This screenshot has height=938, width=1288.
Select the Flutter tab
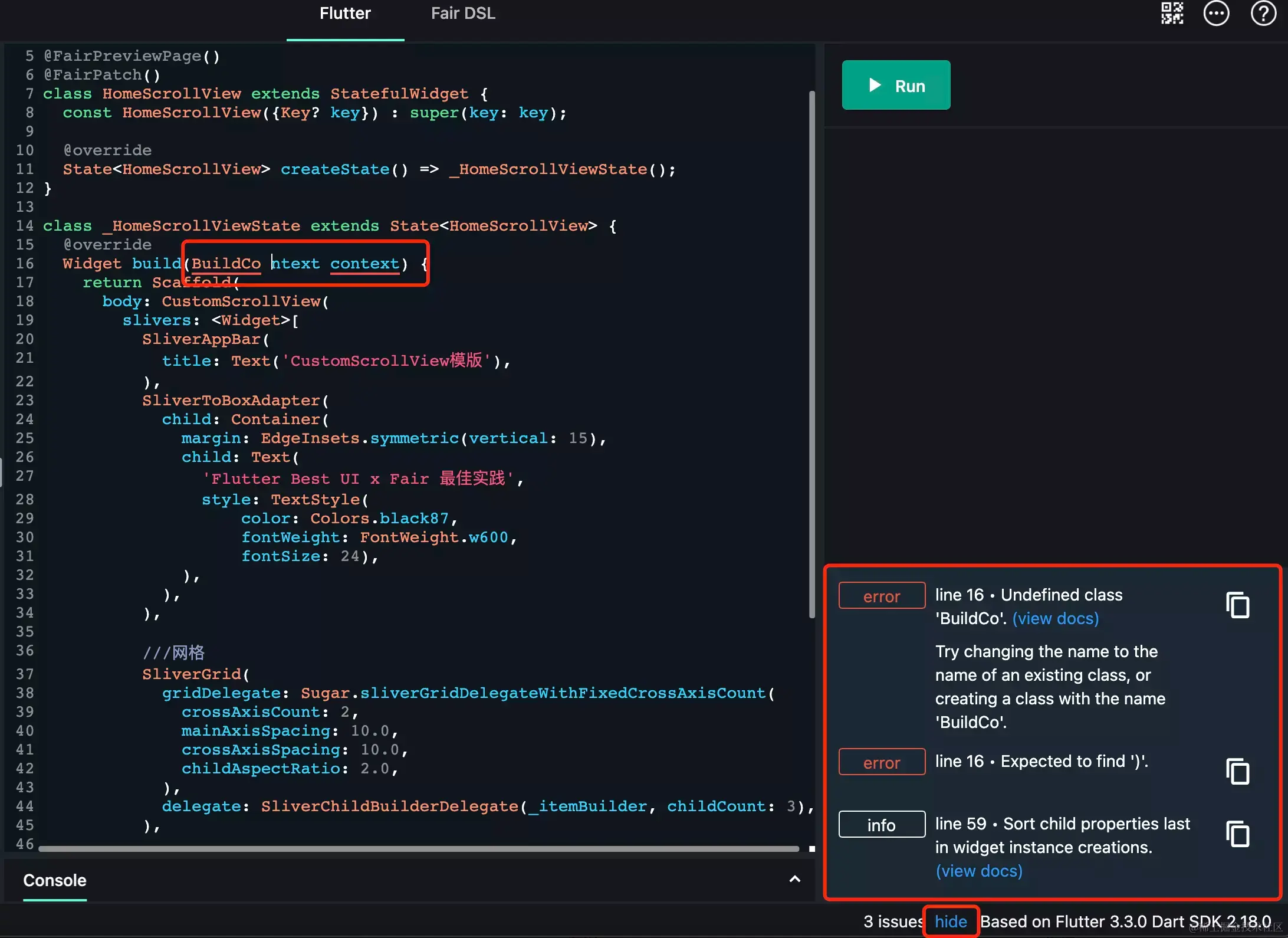pos(345,14)
